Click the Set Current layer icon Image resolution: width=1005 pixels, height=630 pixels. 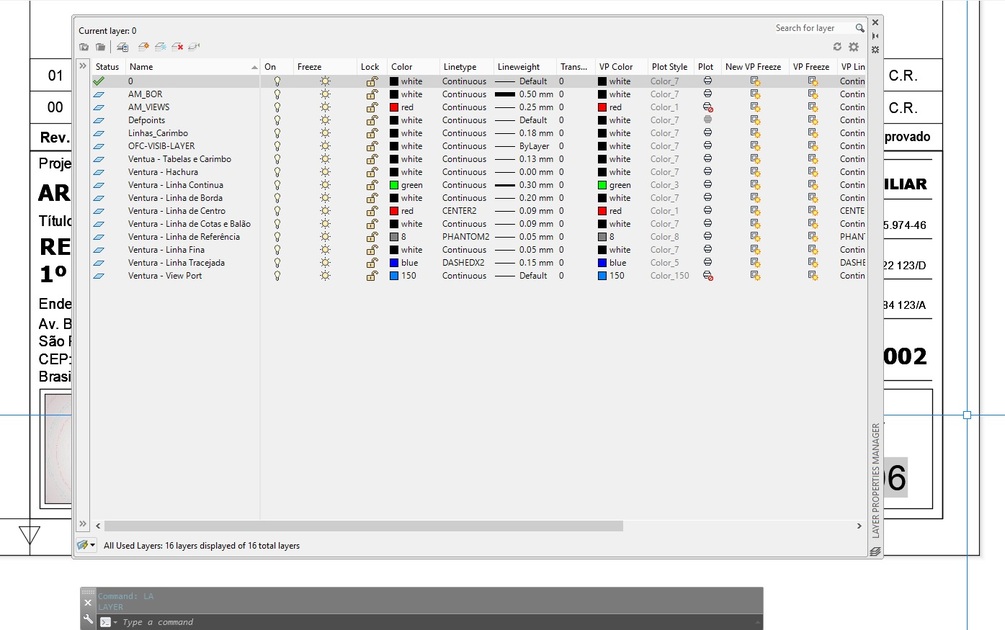(194, 47)
